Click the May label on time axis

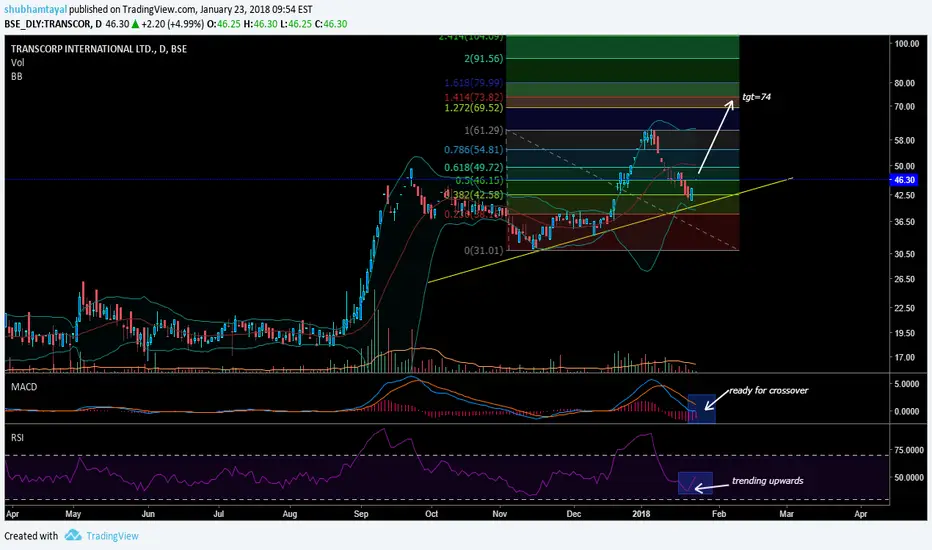pos(73,513)
